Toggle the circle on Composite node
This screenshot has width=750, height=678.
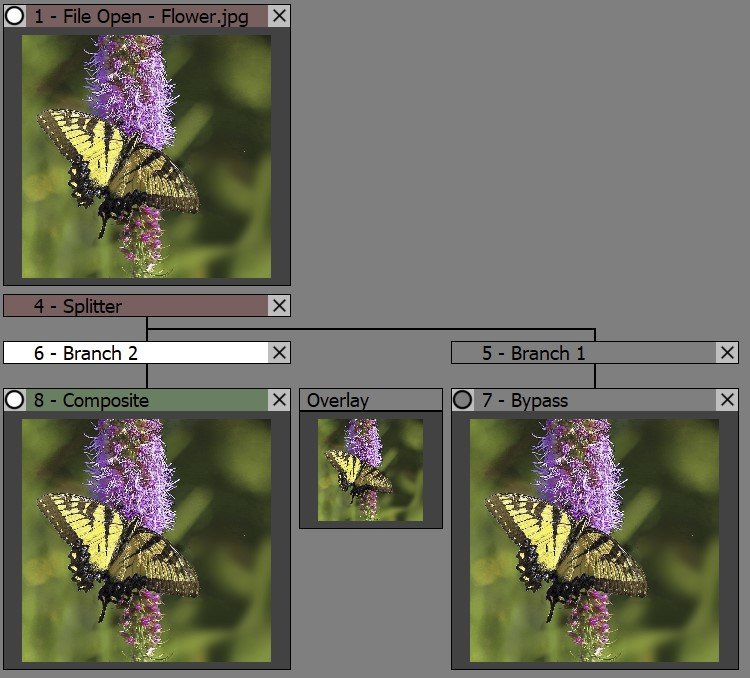[x=15, y=401]
